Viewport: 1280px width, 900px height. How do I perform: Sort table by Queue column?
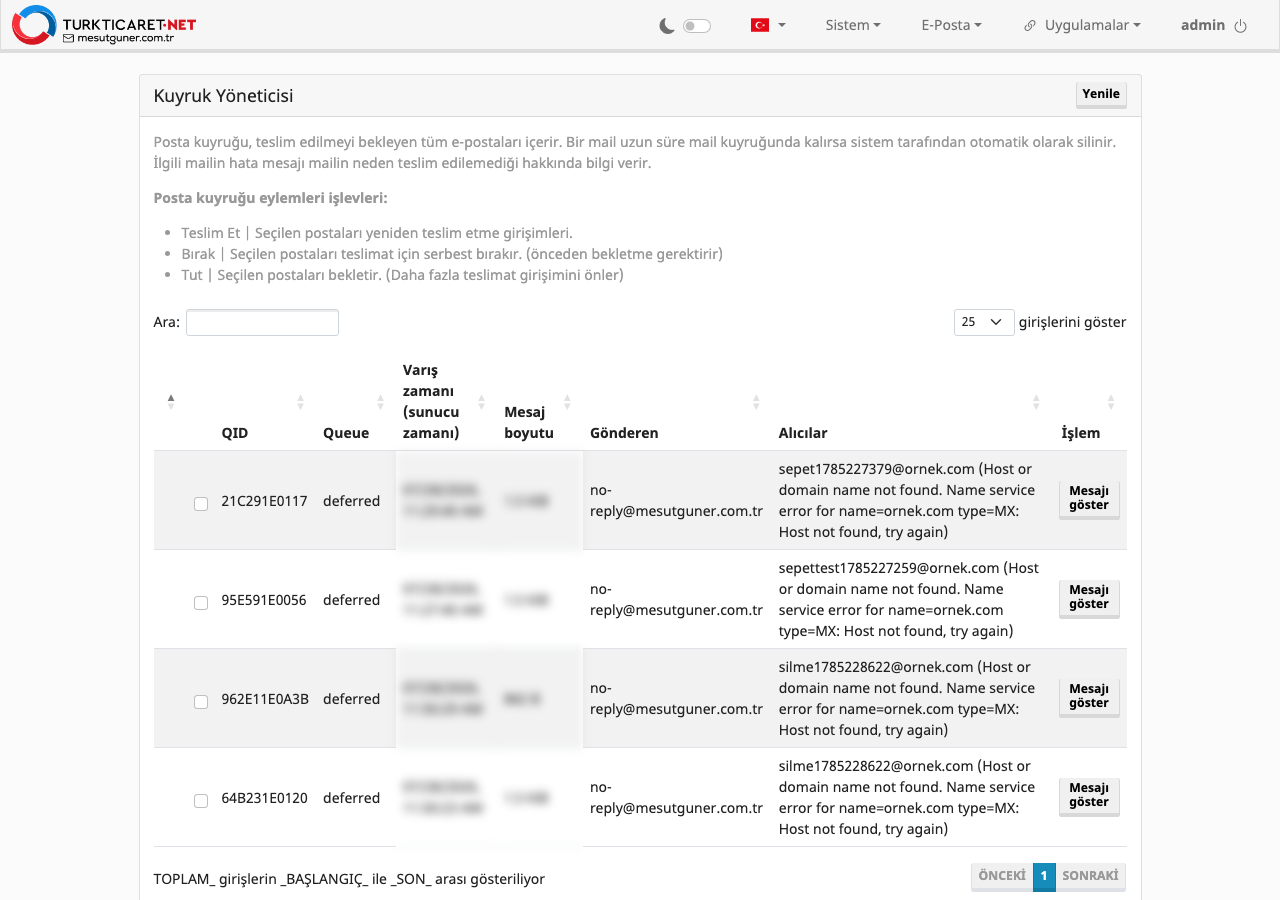(354, 402)
